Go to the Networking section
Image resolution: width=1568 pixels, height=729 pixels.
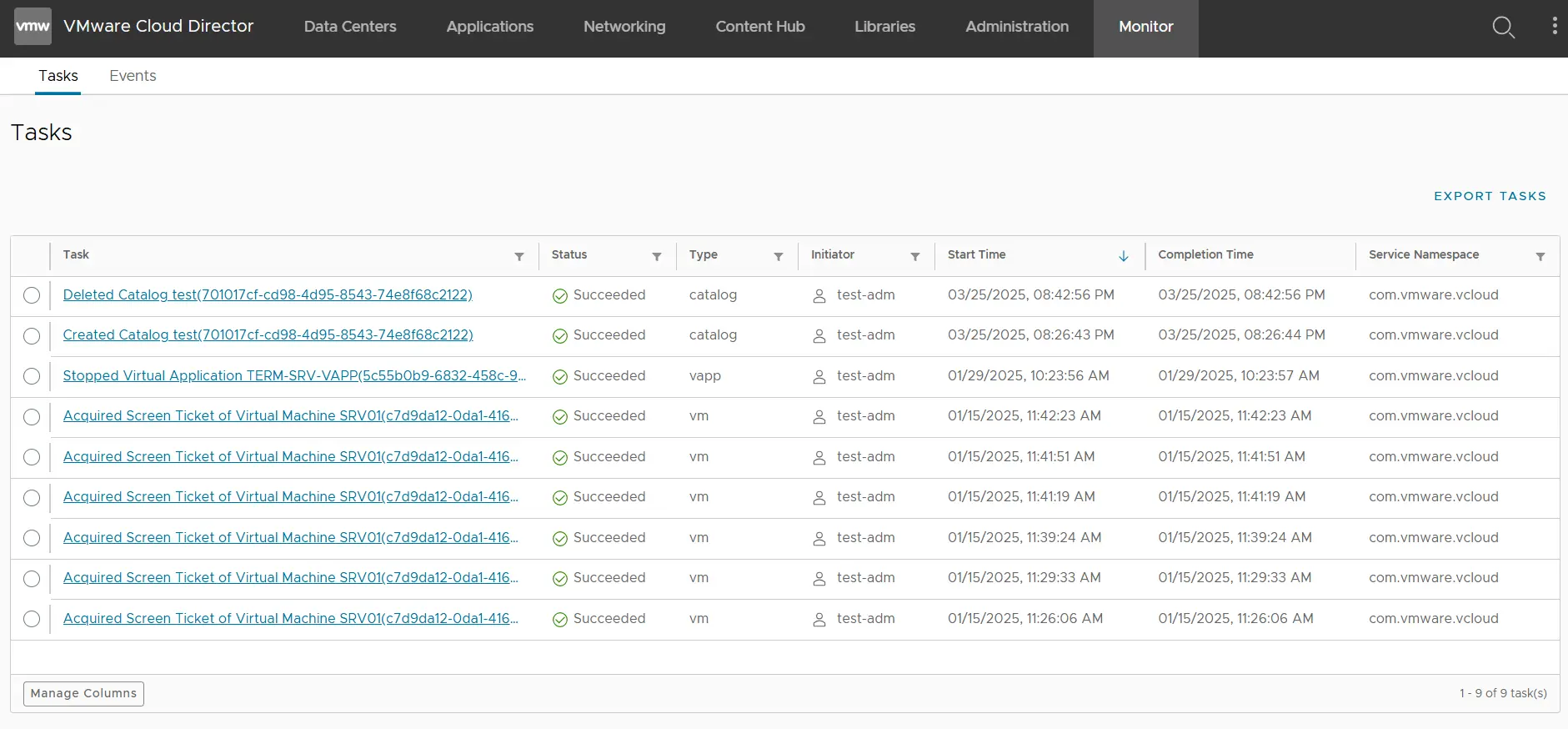(624, 27)
